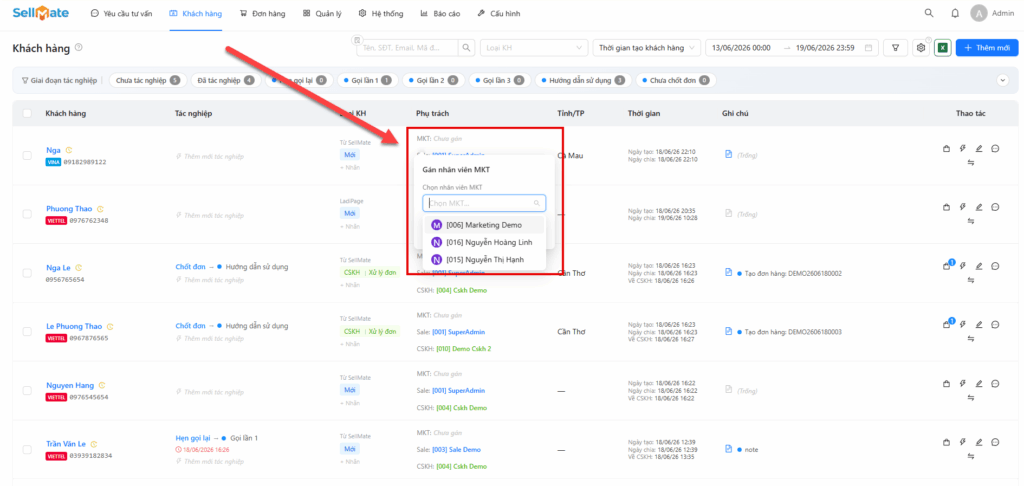Open the note icon in Nga's Ghi chú
Image resolution: width=1024 pixels, height=486 pixels.
pyautogui.click(x=728, y=155)
